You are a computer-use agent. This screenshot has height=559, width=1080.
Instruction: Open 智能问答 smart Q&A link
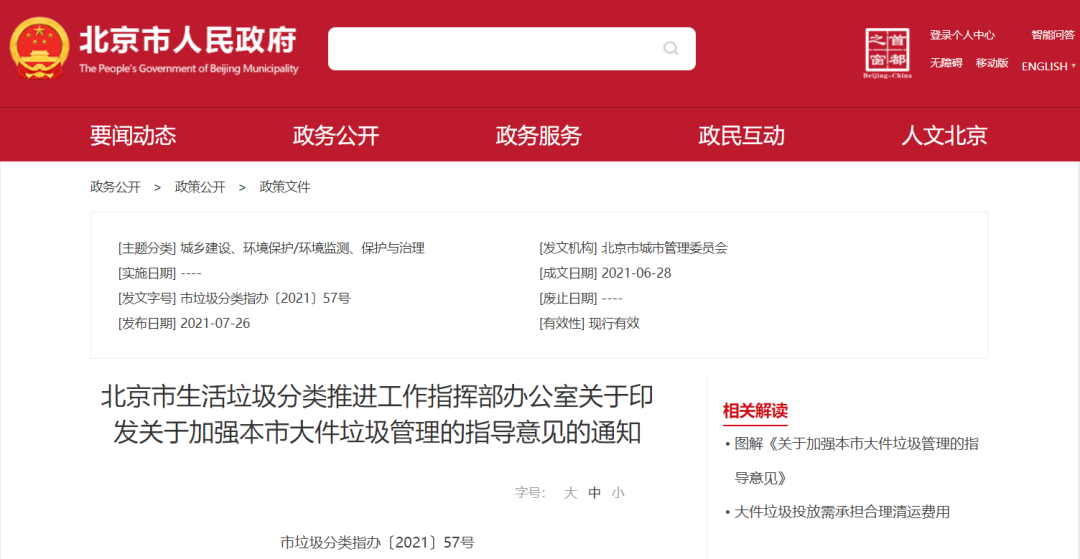(x=1052, y=35)
